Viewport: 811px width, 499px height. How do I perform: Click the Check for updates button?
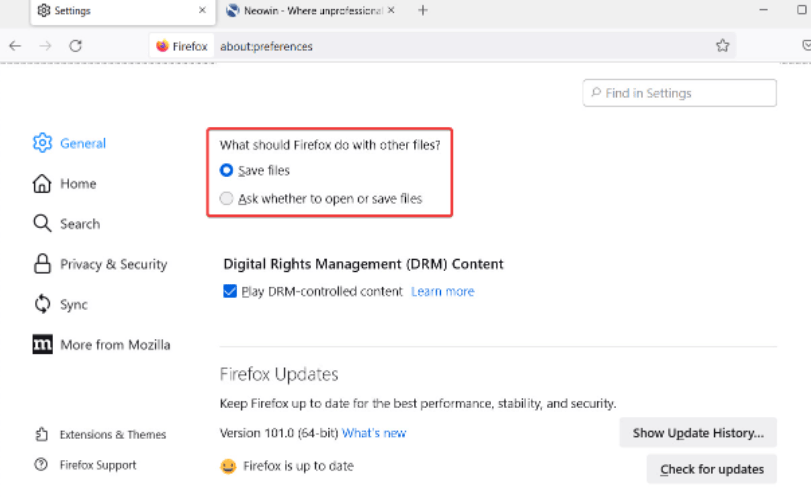tap(711, 468)
